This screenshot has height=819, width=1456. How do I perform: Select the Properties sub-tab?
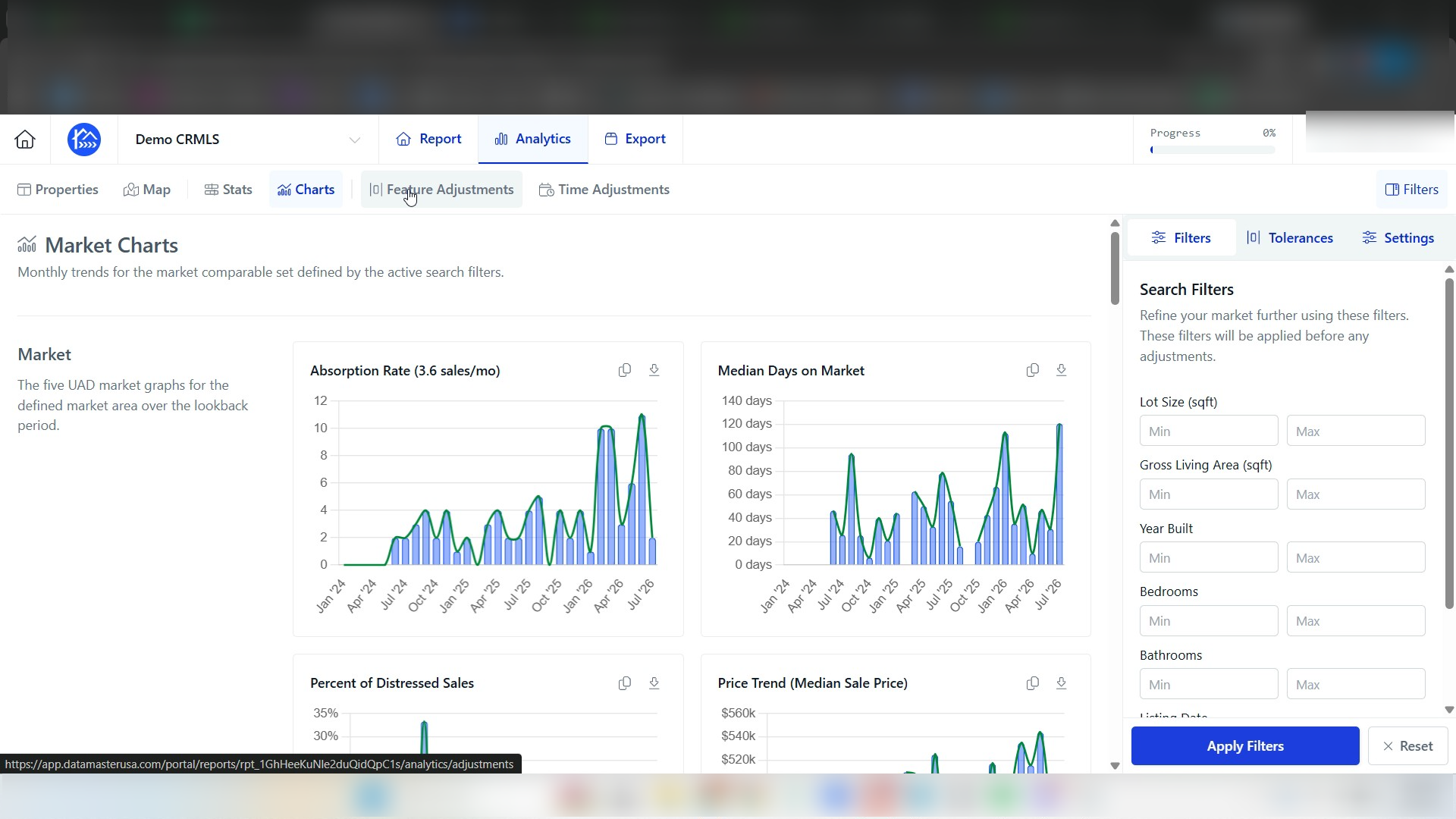coord(58,190)
